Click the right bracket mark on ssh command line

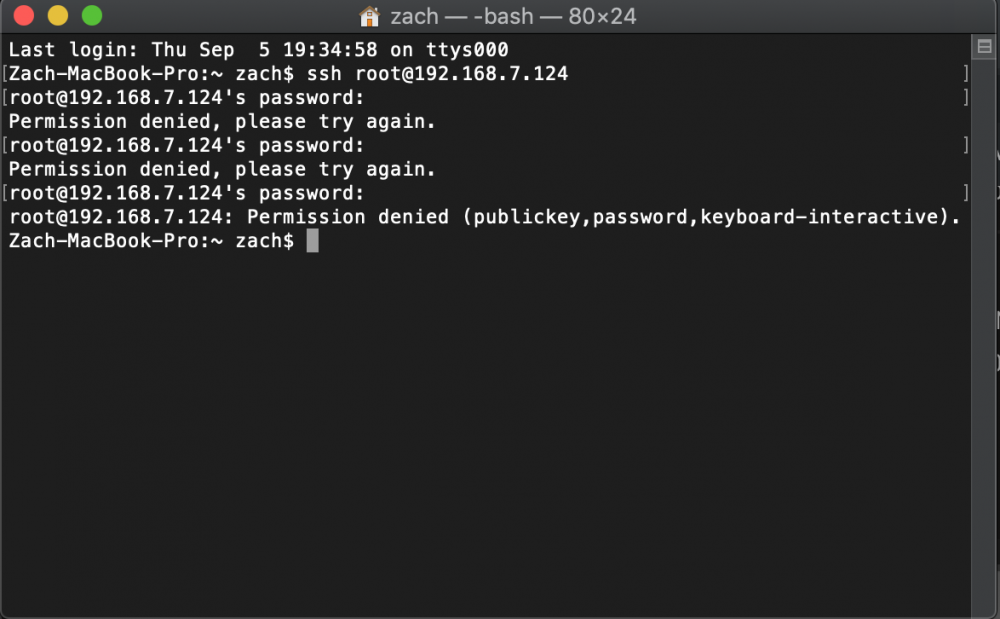[966, 73]
